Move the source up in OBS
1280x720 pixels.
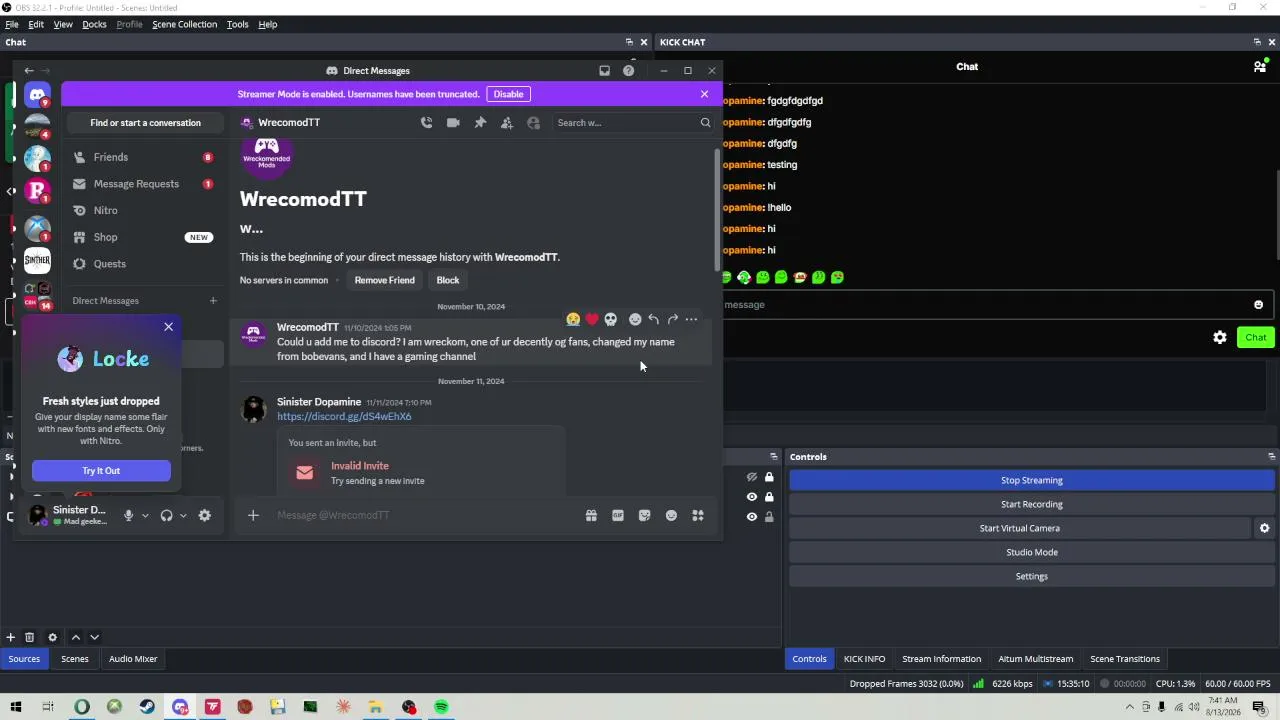tap(75, 637)
